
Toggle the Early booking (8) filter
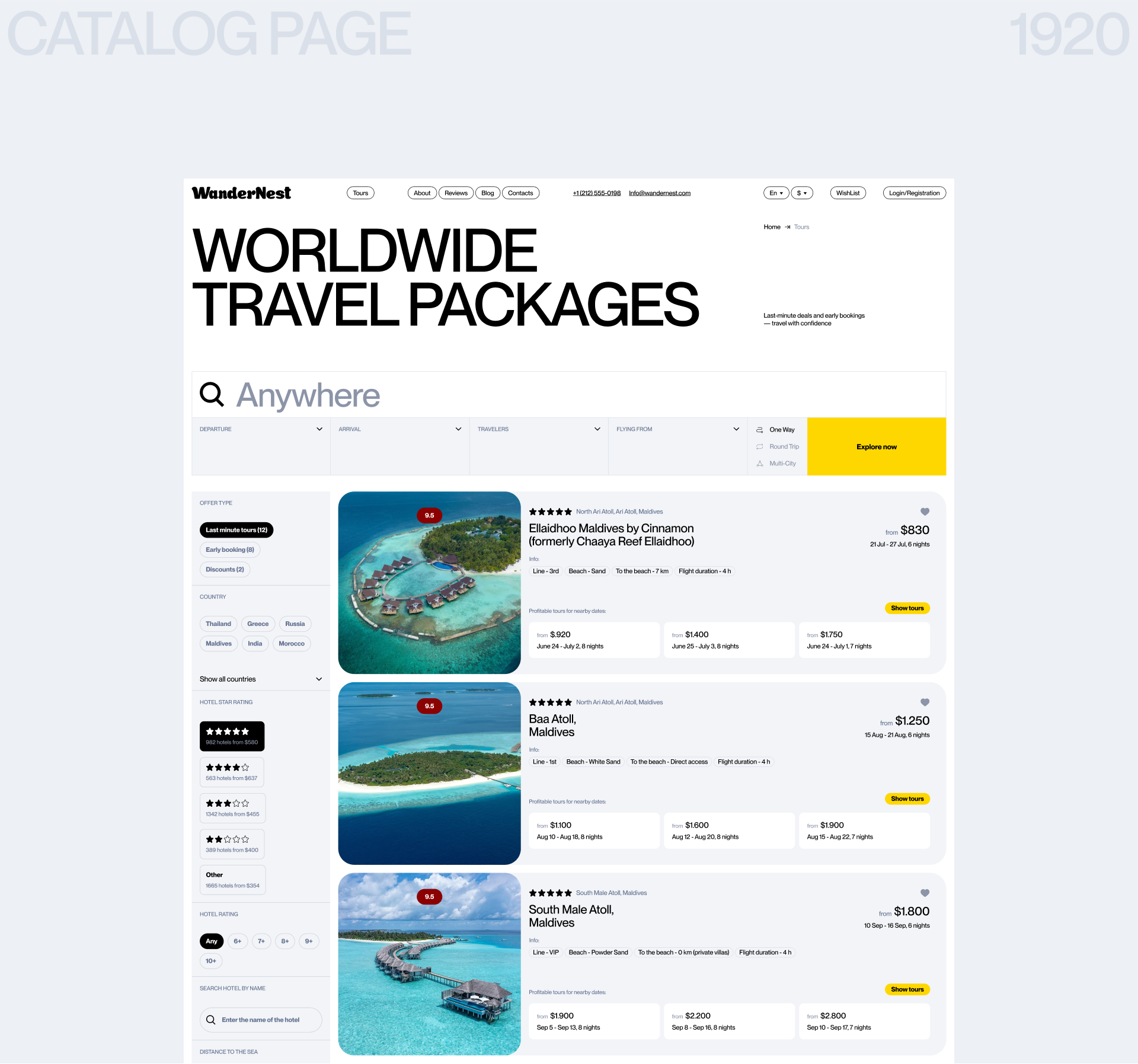pos(229,549)
